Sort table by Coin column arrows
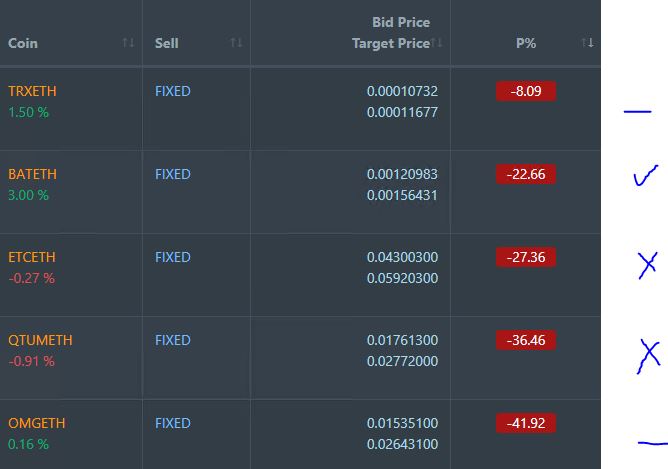The width and height of the screenshot is (668, 469). click(x=128, y=43)
